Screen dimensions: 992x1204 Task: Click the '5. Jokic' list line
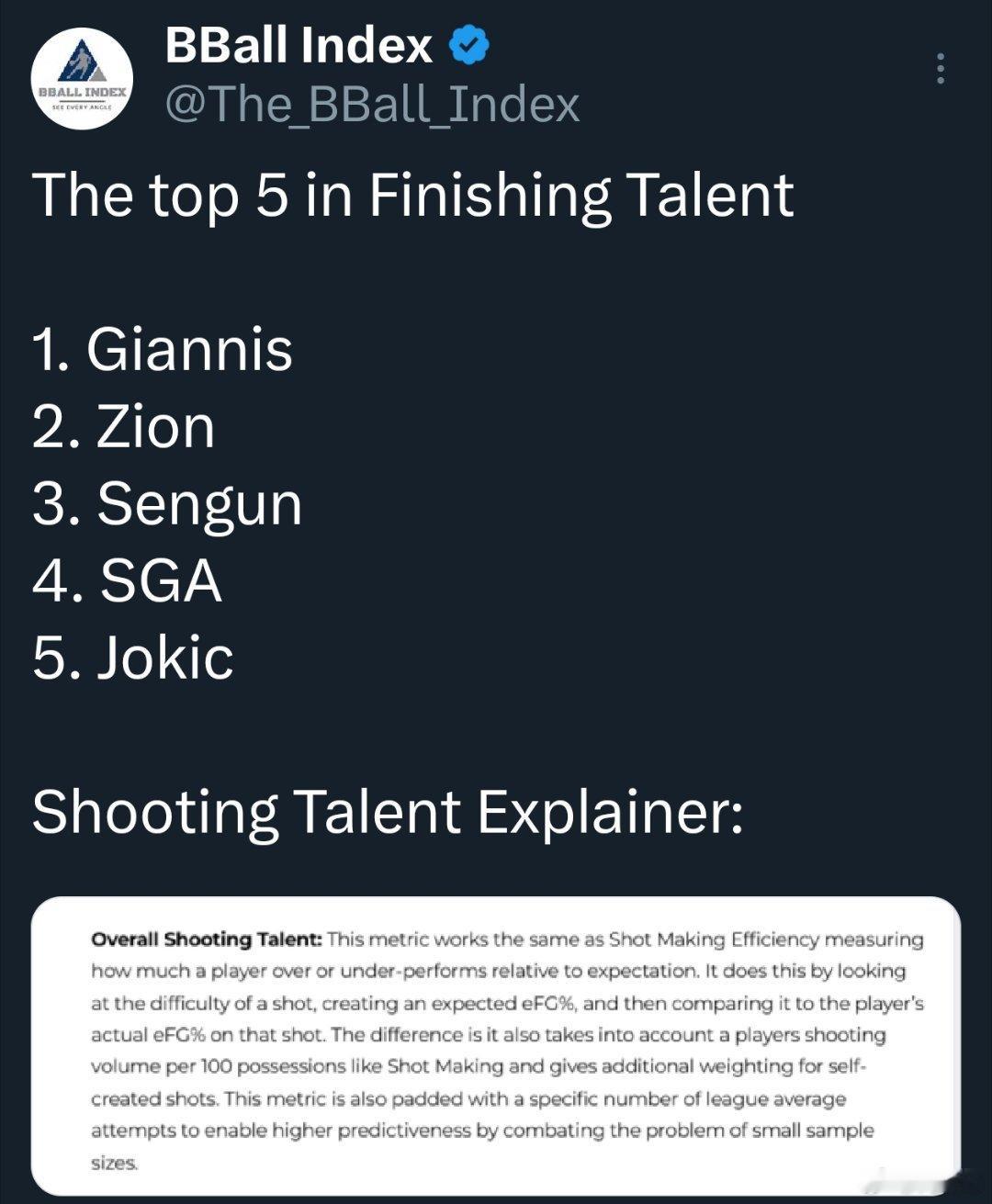pyautogui.click(x=132, y=658)
